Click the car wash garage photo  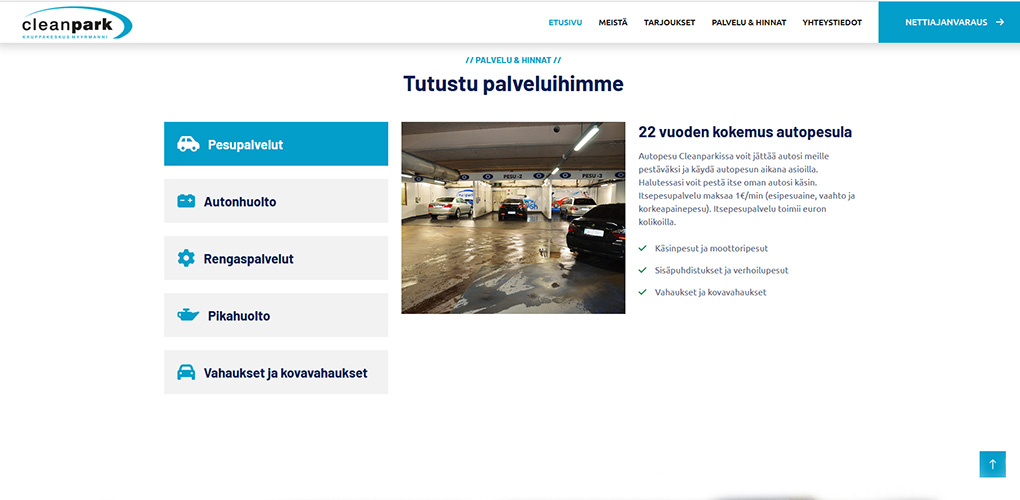(x=513, y=218)
